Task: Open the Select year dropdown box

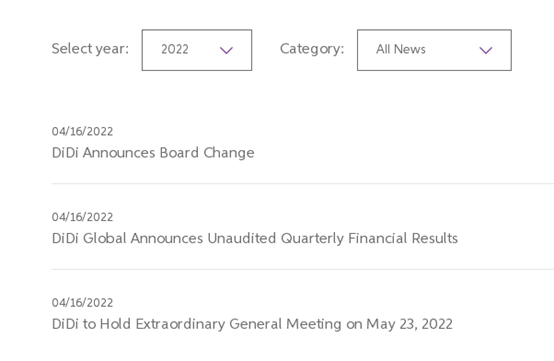Action: (197, 50)
